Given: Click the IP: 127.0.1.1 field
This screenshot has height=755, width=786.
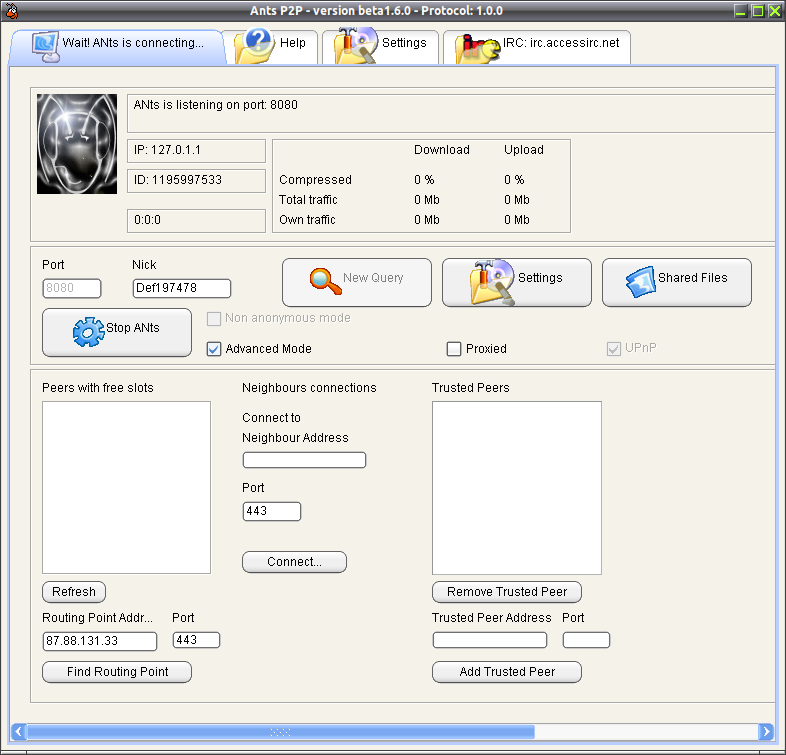Looking at the screenshot, I should [196, 150].
